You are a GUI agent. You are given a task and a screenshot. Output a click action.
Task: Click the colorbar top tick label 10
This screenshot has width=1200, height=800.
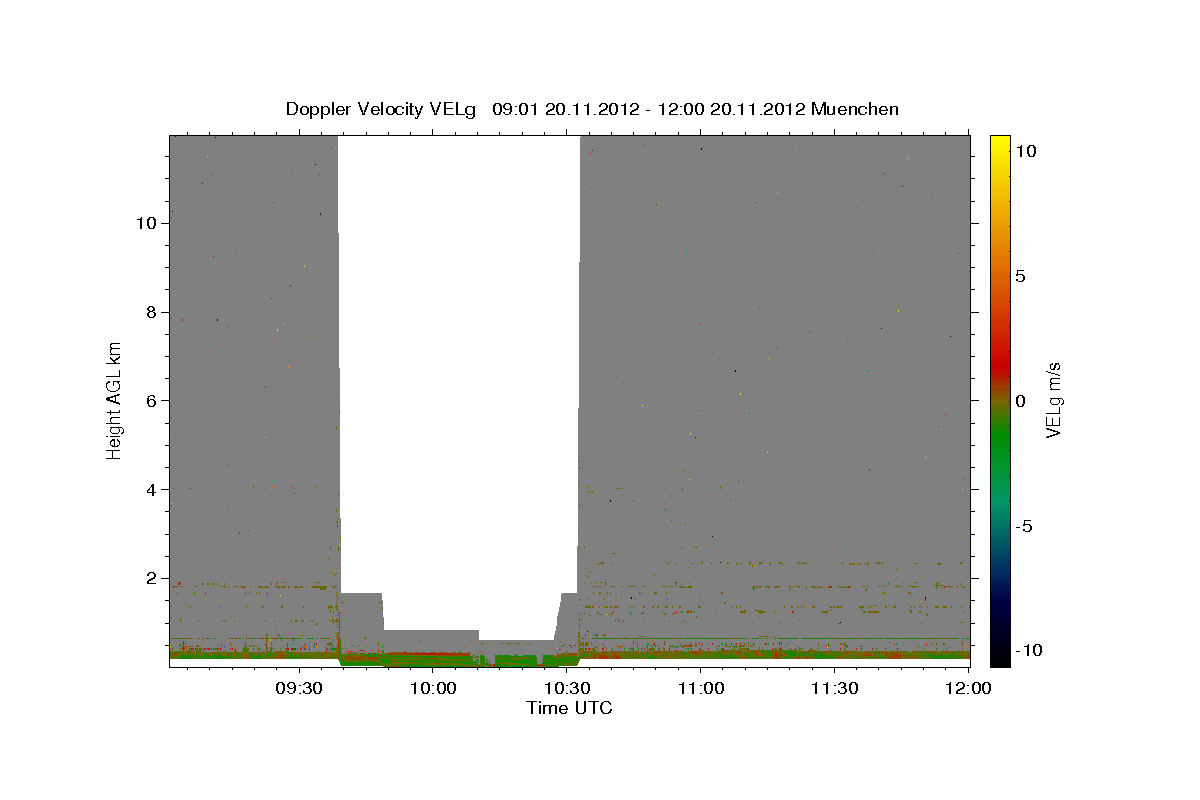pos(1025,151)
